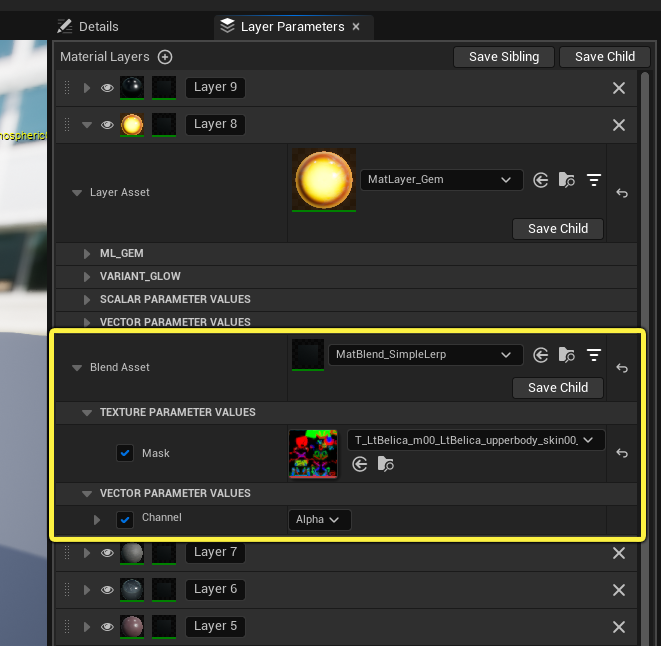Use selected asset for Layer Asset
Screen dimensions: 661x646
540,180
